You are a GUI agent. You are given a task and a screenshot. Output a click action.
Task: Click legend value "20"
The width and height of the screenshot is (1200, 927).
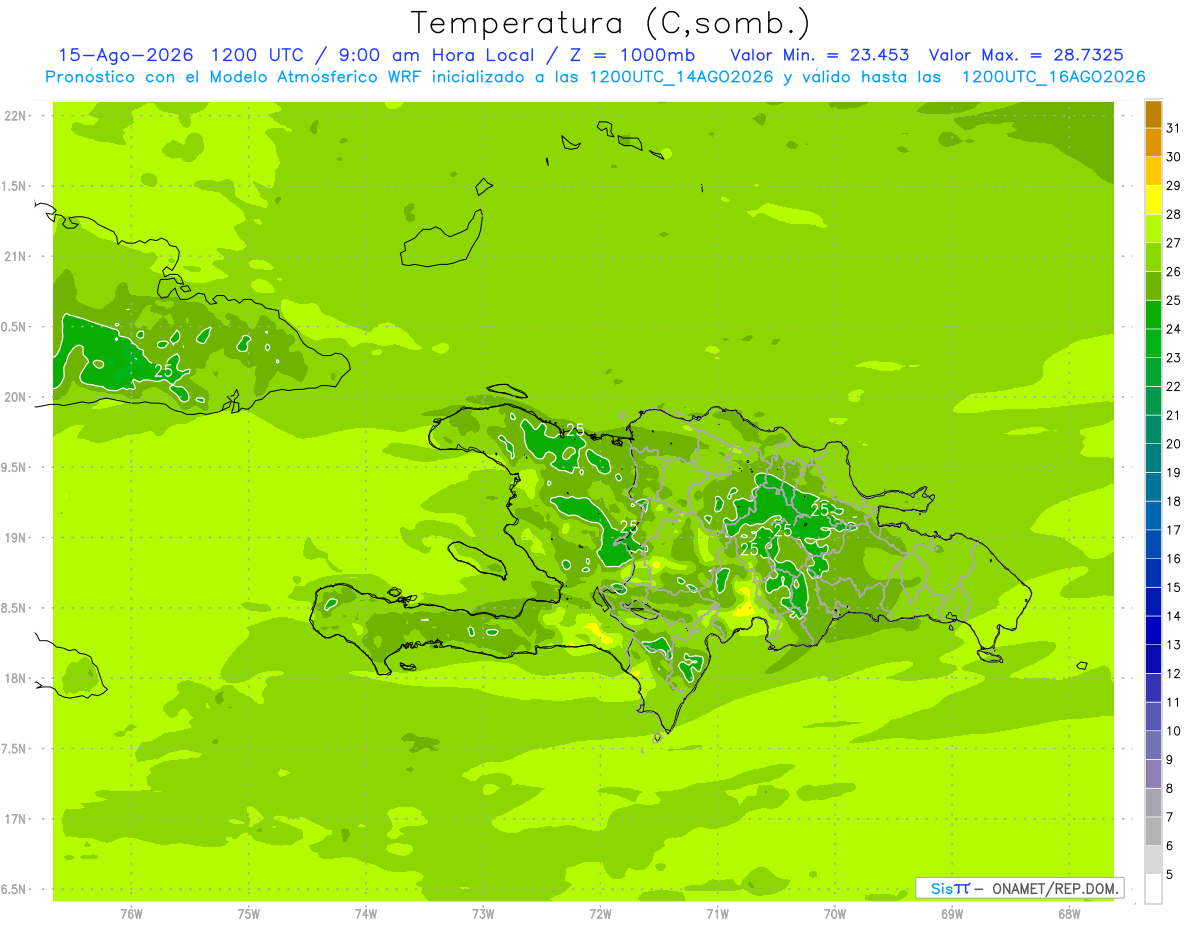(1173, 444)
